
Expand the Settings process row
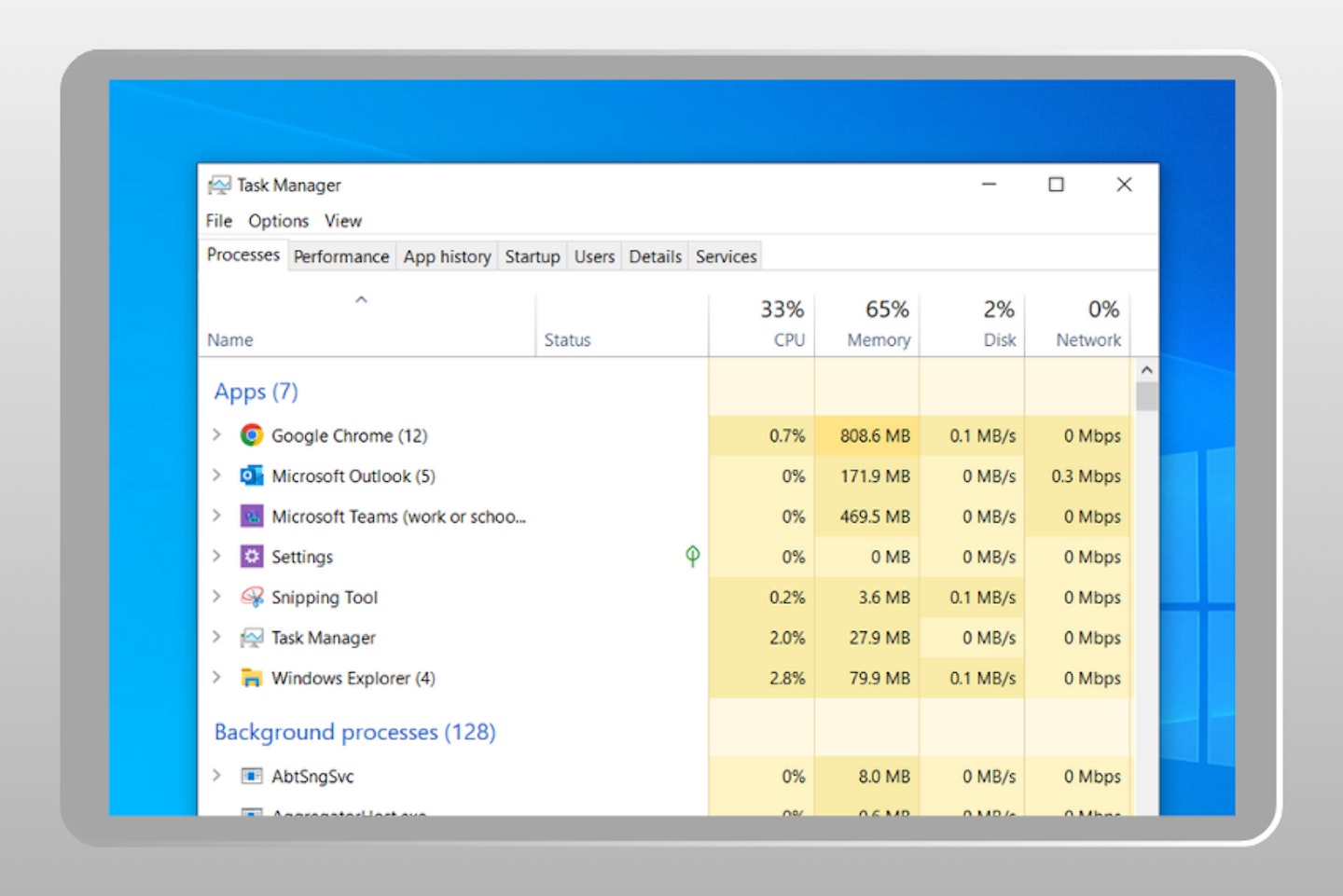pos(216,556)
